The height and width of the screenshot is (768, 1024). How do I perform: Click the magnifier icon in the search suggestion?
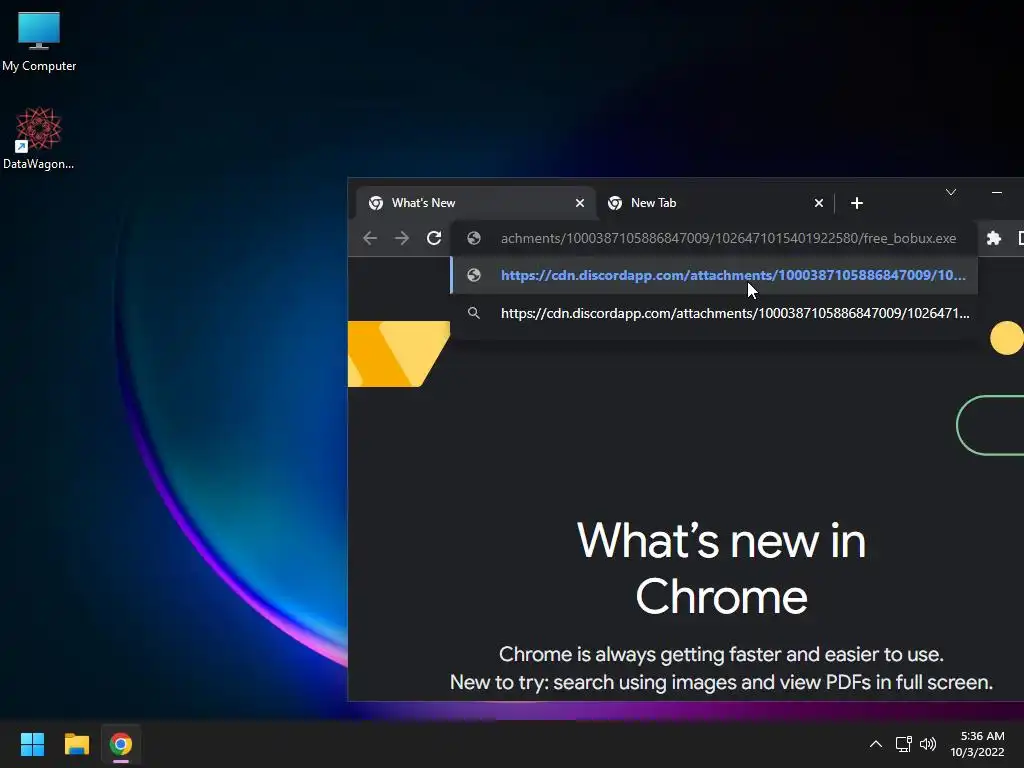coord(474,313)
